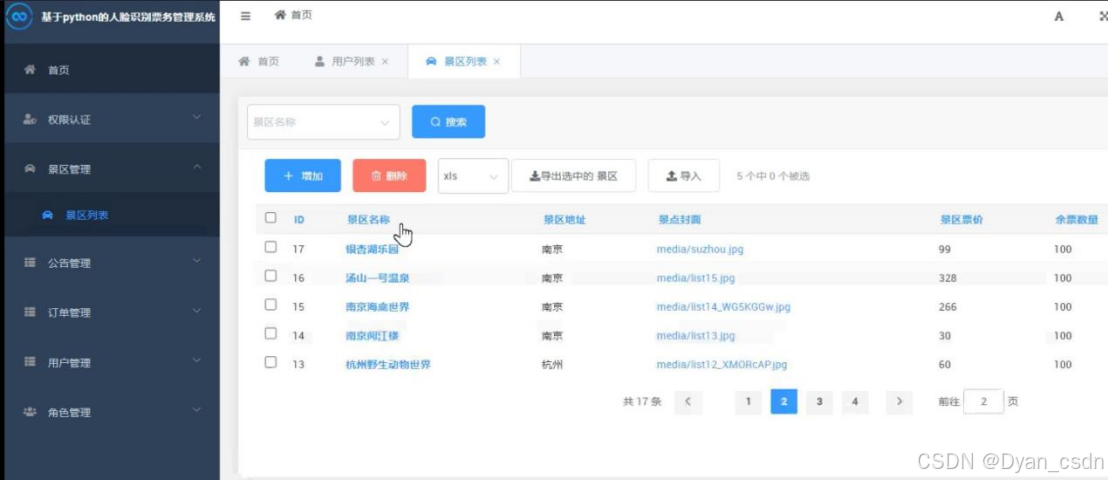Click the 导入 import button

(x=684, y=176)
